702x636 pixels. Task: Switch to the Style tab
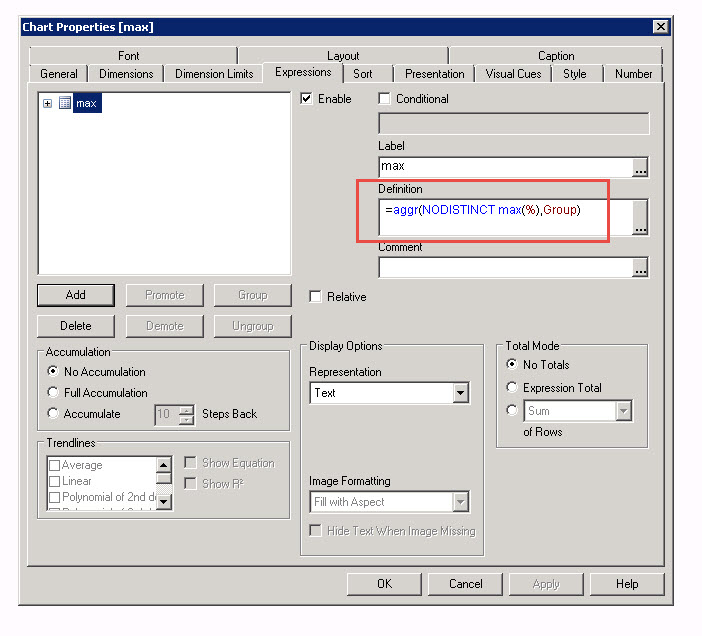tap(574, 74)
